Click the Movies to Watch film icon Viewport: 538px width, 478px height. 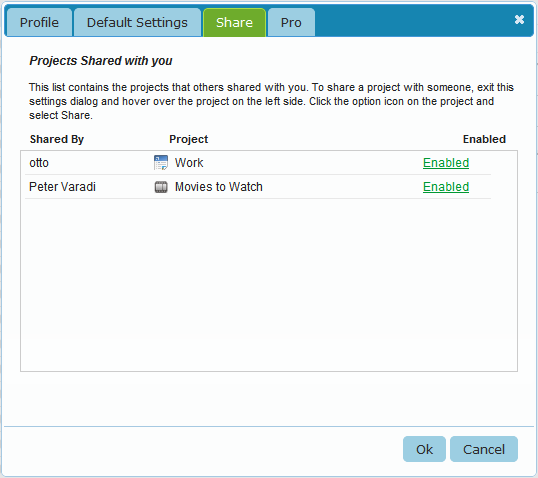click(x=161, y=187)
